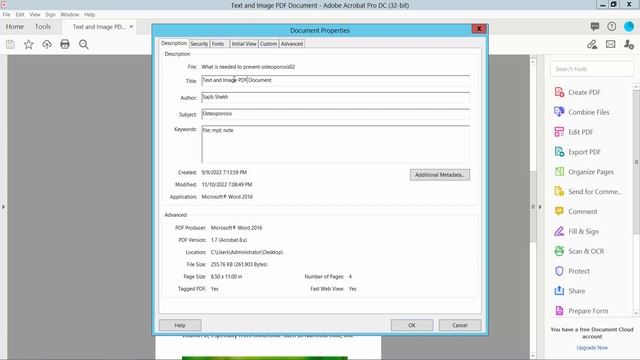Click the Help button in dialog

[x=180, y=325]
